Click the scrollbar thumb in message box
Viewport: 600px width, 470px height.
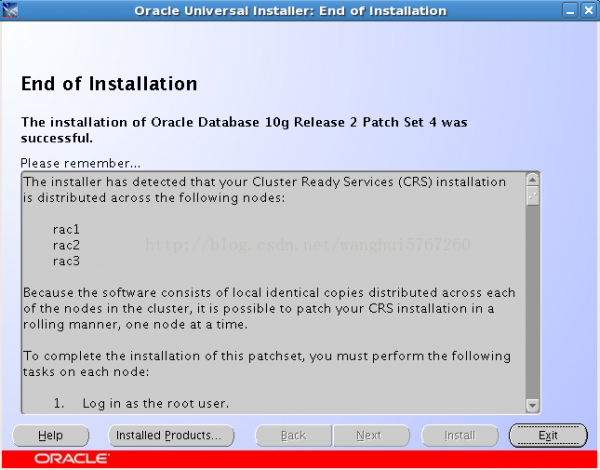533,196
